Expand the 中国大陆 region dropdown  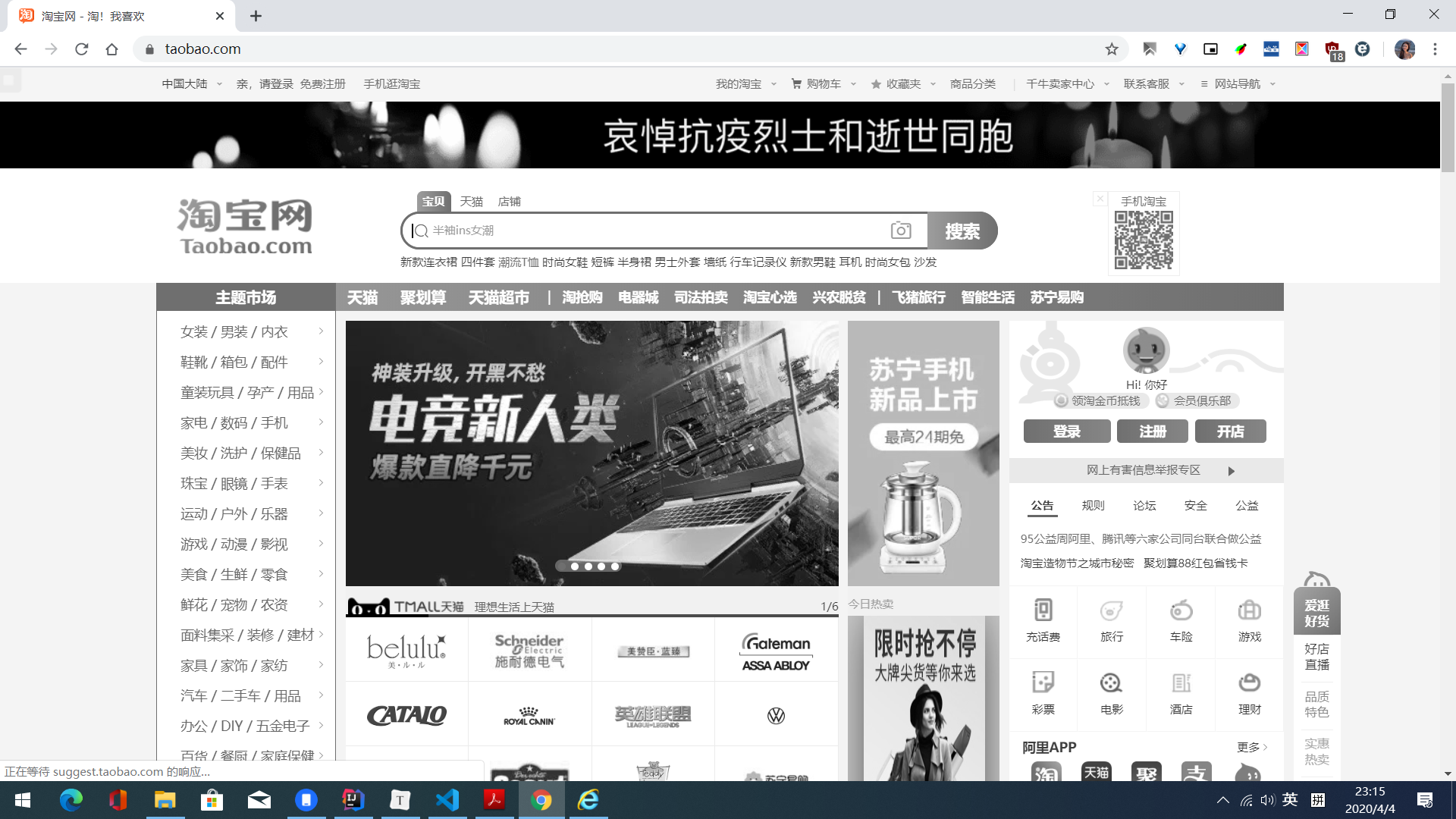pos(192,83)
